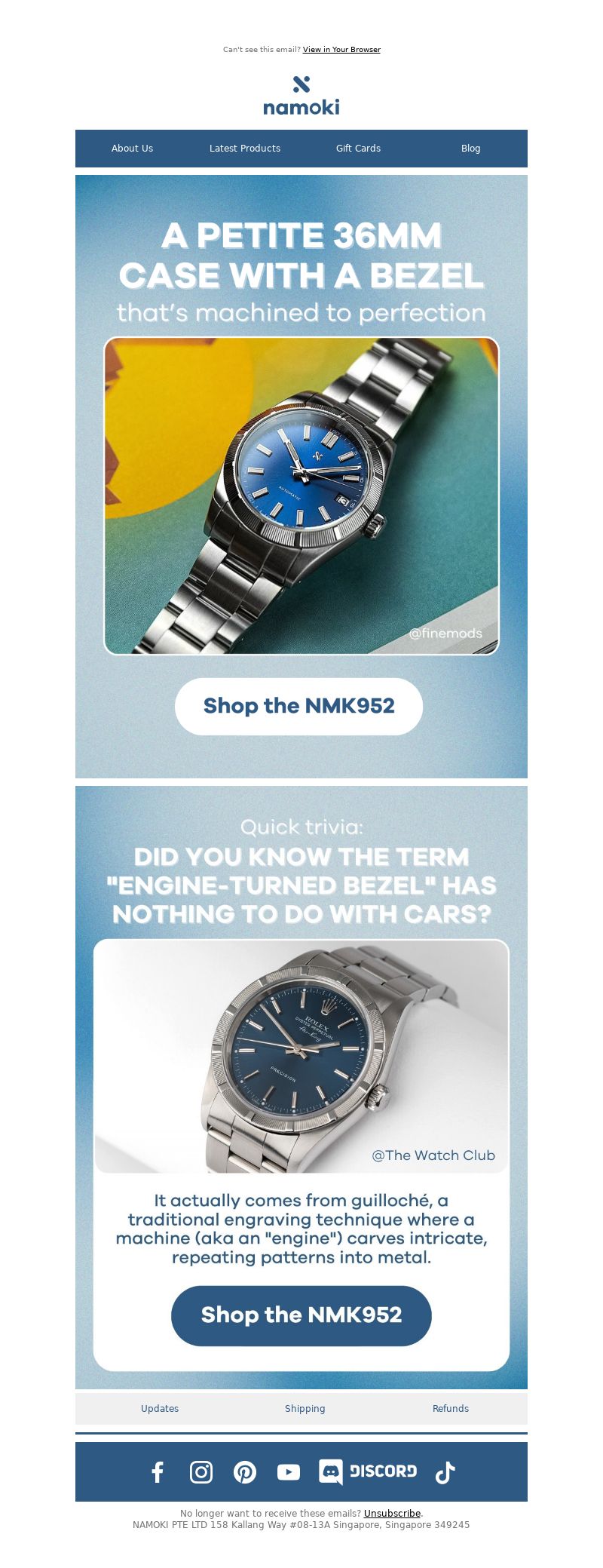Open the Discord logo in footer
The width and height of the screenshot is (603, 1568).
368,1471
